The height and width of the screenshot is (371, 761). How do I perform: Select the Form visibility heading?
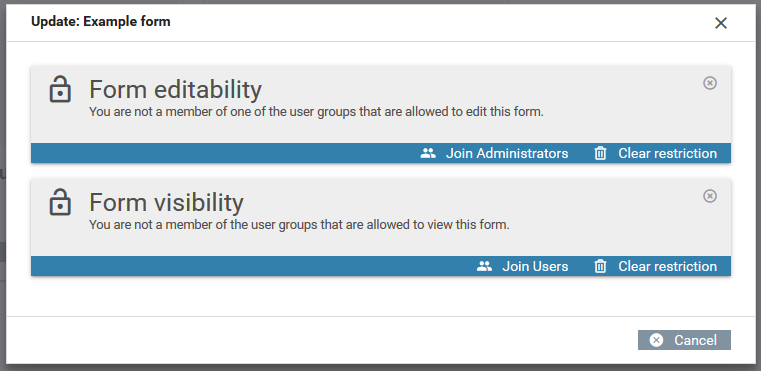[166, 202]
